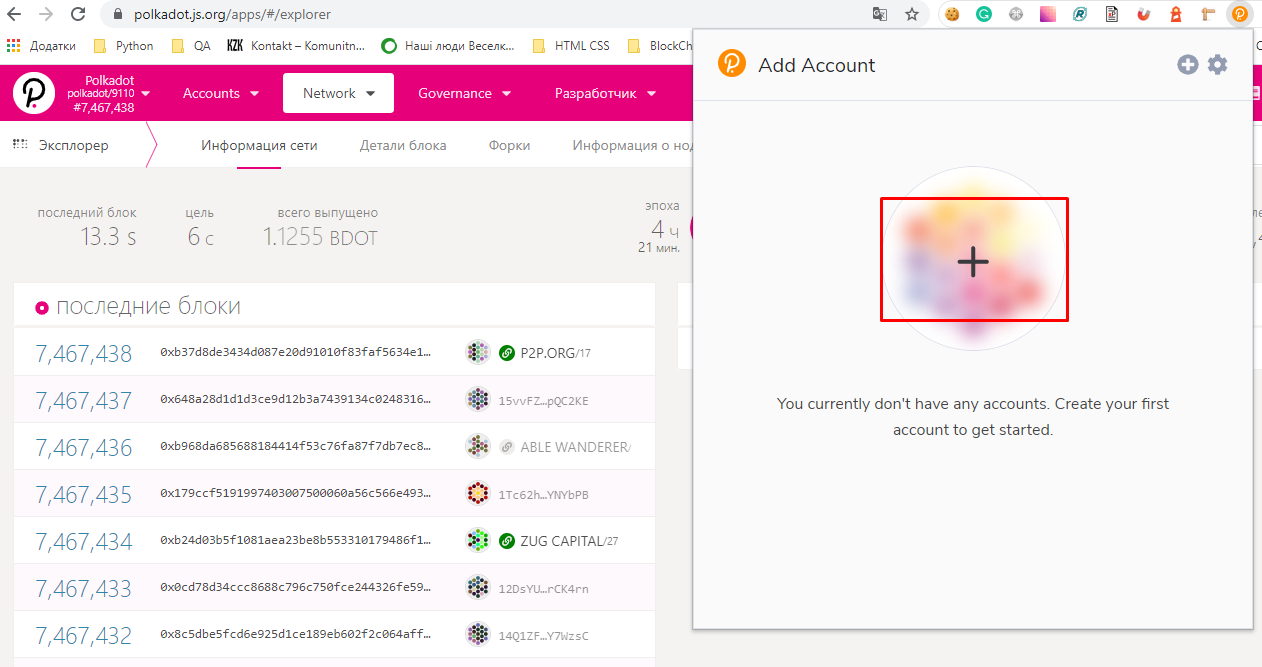The width and height of the screenshot is (1262, 667).
Task: Click the 15vvFZ...pQC2KE validator address
Action: tap(544, 401)
